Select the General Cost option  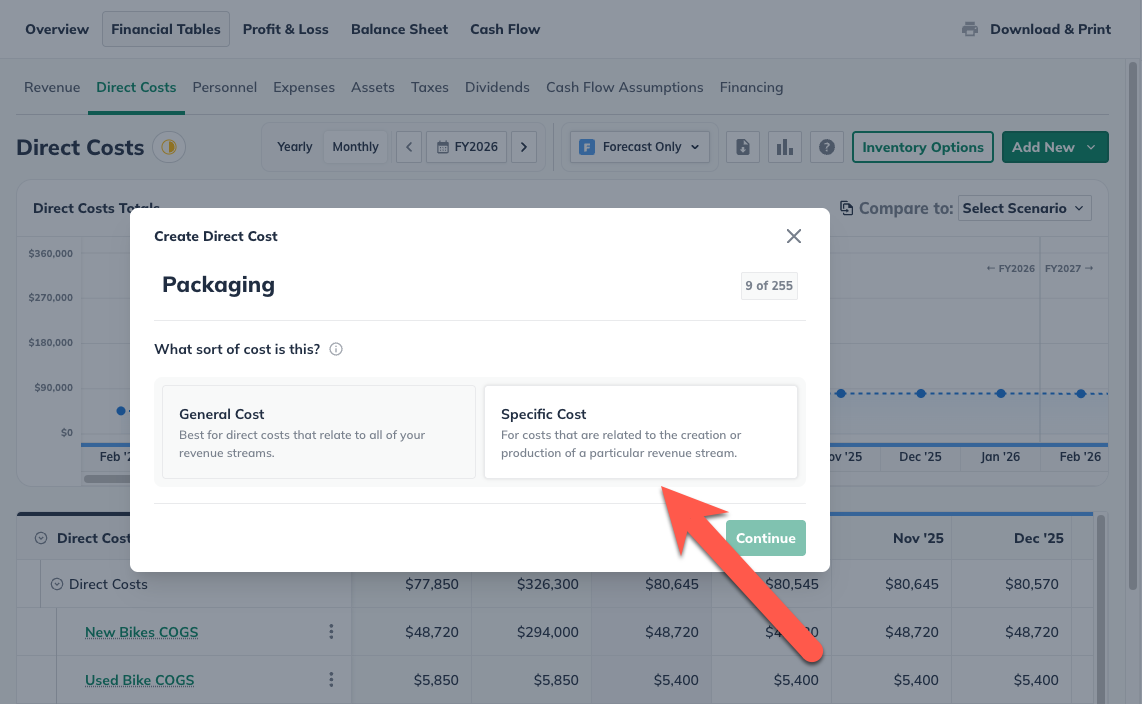pyautogui.click(x=319, y=434)
